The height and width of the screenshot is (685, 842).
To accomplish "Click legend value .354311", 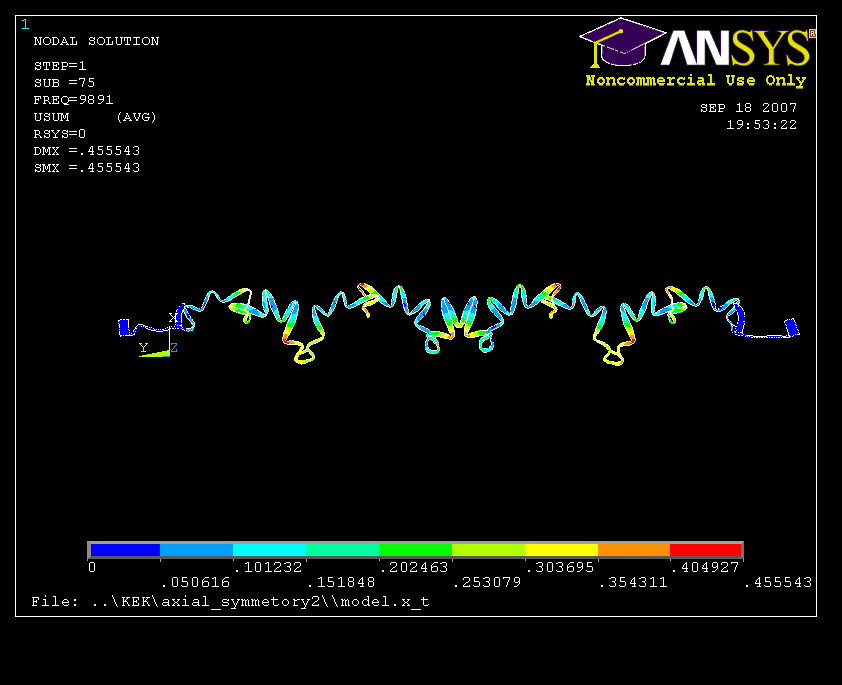I will point(633,582).
